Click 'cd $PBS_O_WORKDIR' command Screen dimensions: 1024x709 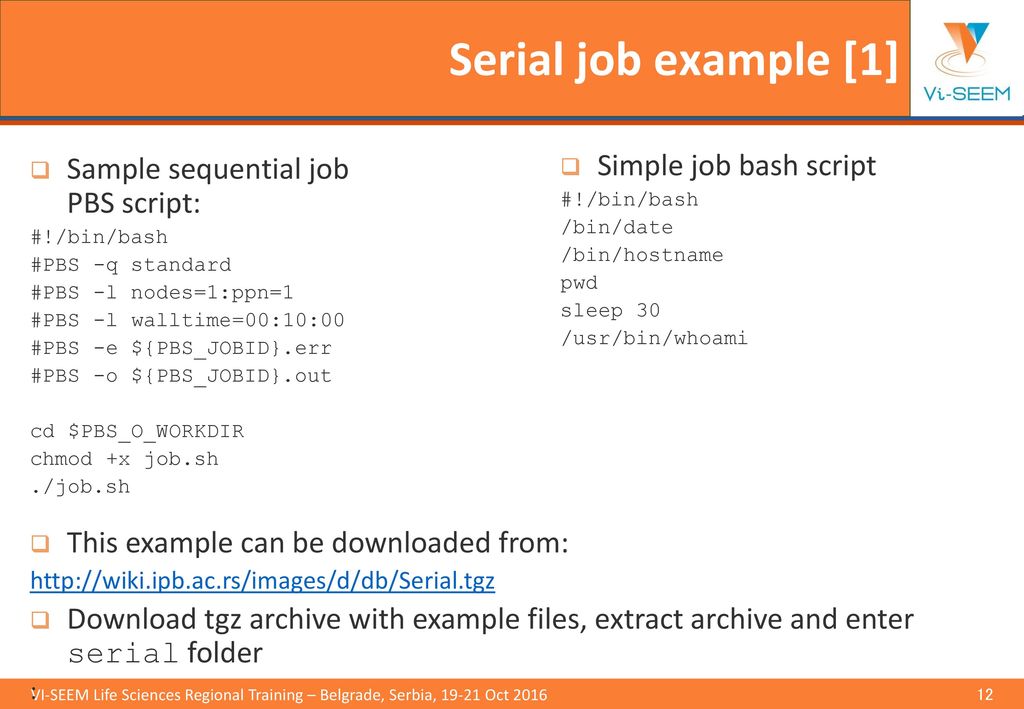tap(137, 432)
